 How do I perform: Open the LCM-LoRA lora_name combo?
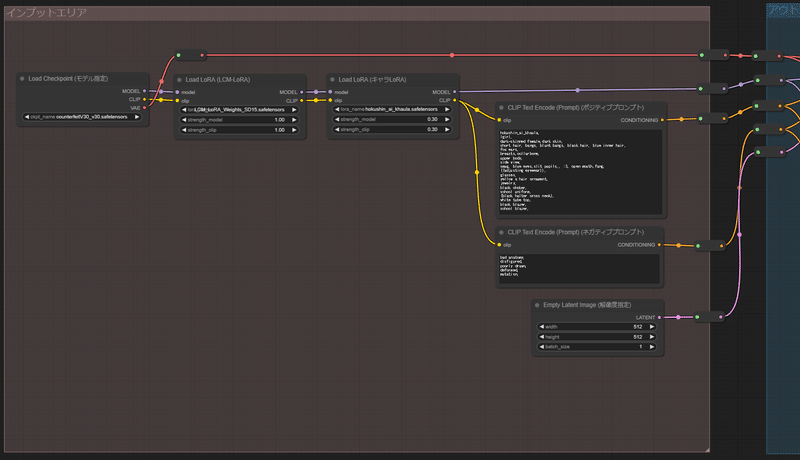pos(239,110)
